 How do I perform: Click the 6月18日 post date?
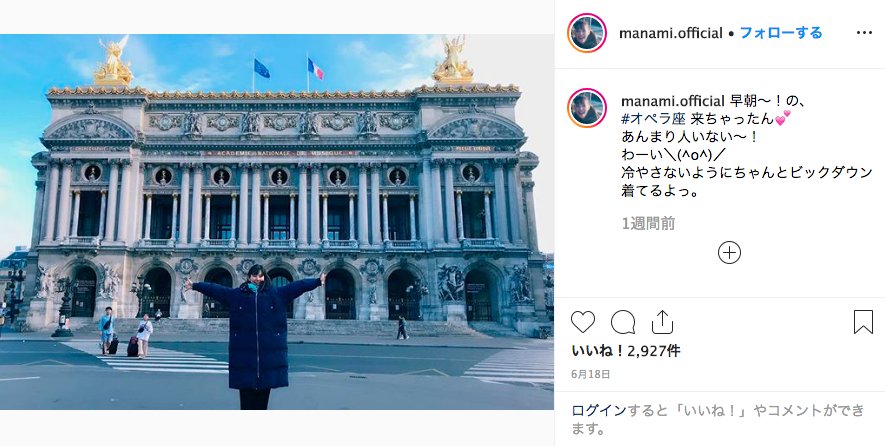click(591, 374)
